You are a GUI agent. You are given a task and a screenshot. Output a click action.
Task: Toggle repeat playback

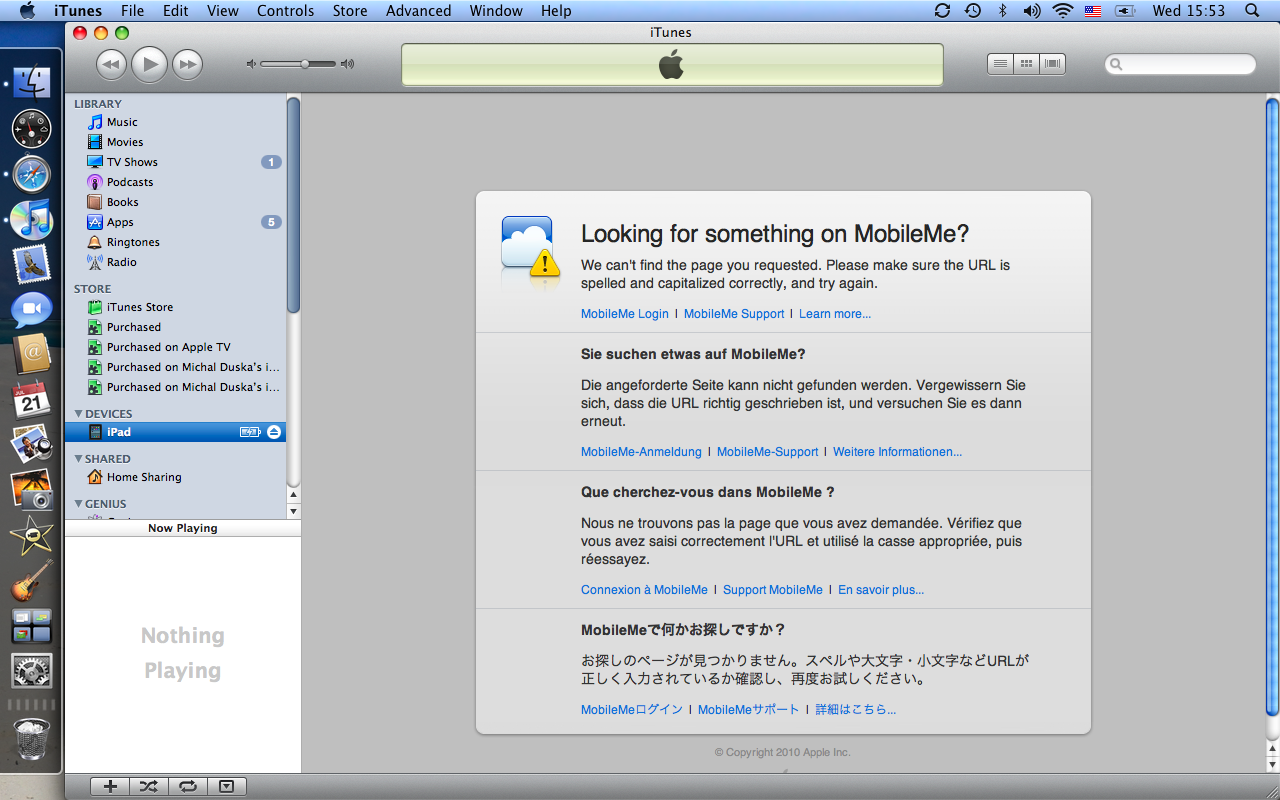[x=187, y=787]
